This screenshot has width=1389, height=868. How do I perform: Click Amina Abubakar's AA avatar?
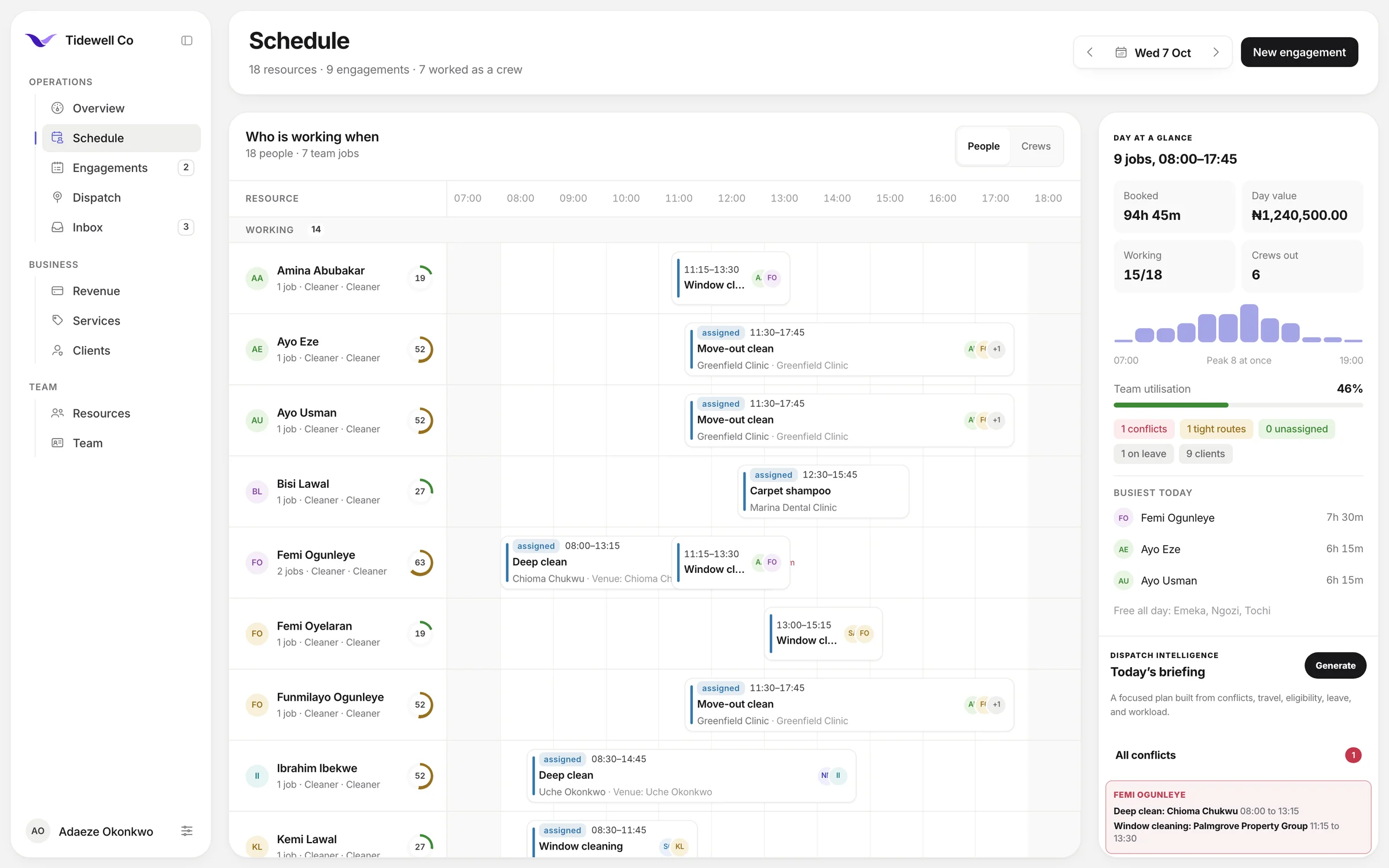coord(257,278)
